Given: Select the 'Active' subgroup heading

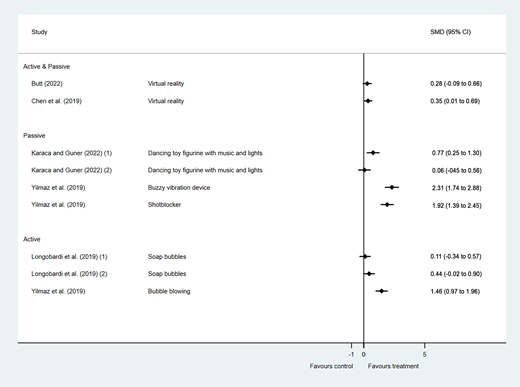Looking at the screenshot, I should [32, 239].
